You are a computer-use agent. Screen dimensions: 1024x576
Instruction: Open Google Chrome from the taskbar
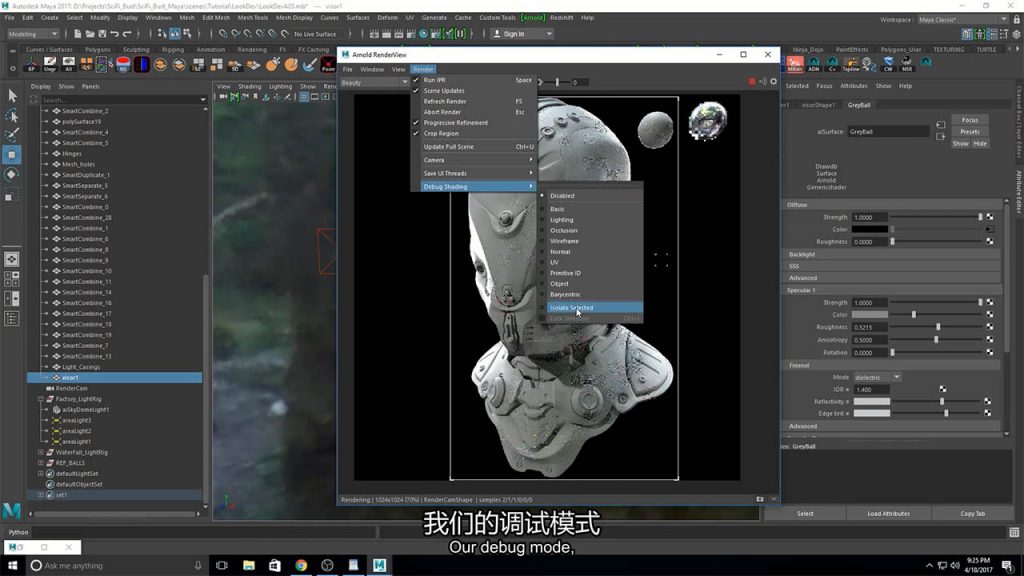300,565
